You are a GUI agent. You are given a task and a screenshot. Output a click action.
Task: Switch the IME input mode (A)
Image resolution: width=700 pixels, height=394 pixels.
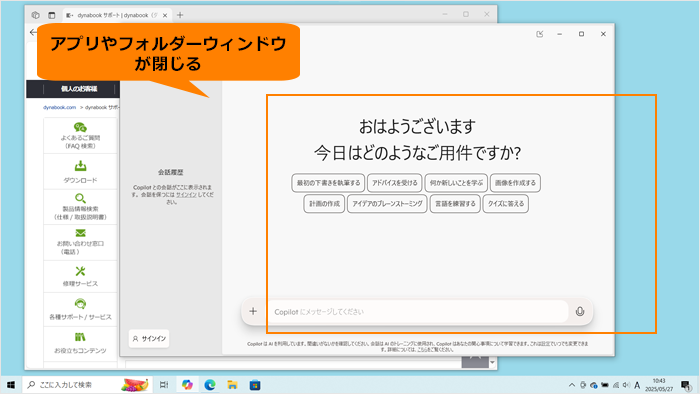[637, 385]
